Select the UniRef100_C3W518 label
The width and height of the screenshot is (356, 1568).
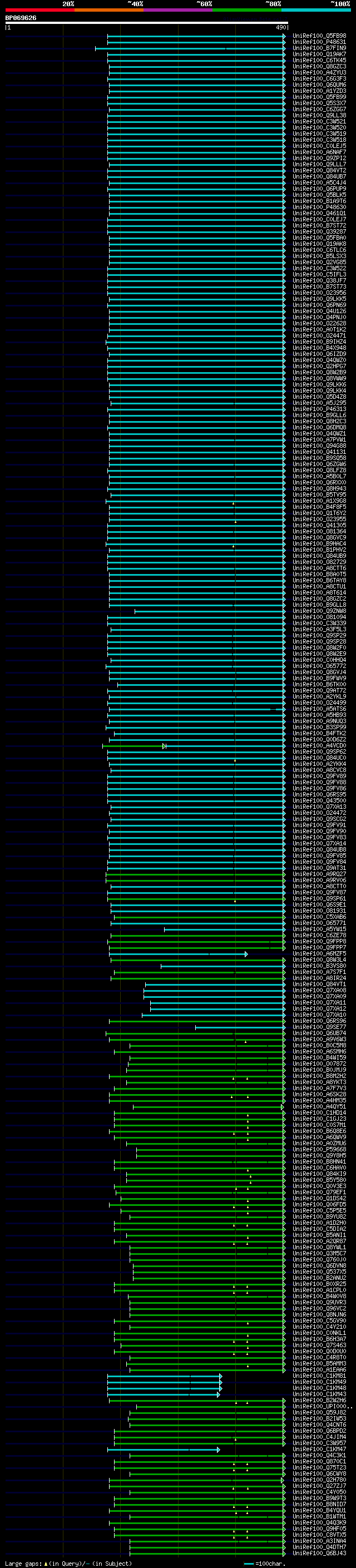pyautogui.click(x=319, y=140)
